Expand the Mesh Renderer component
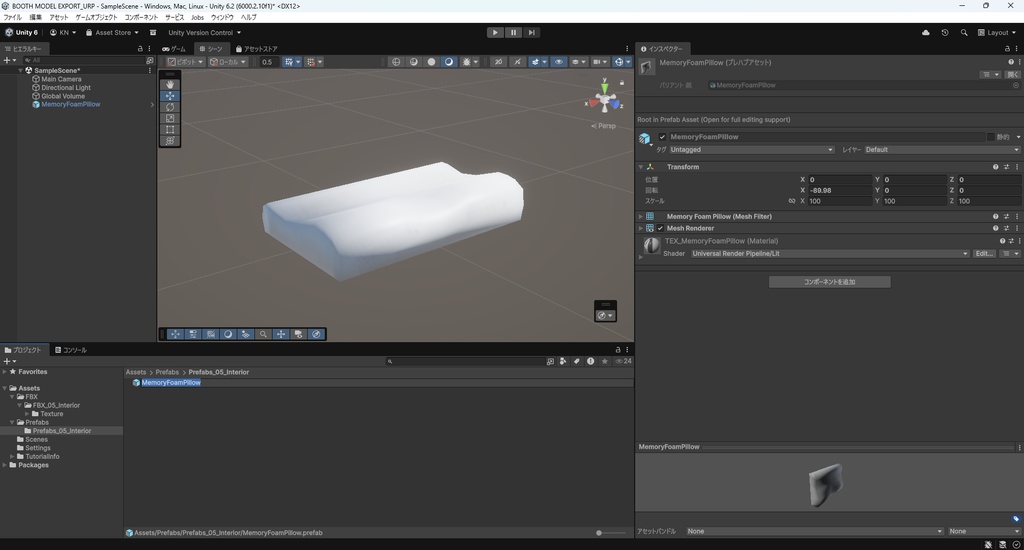The image size is (1024, 550). point(641,229)
